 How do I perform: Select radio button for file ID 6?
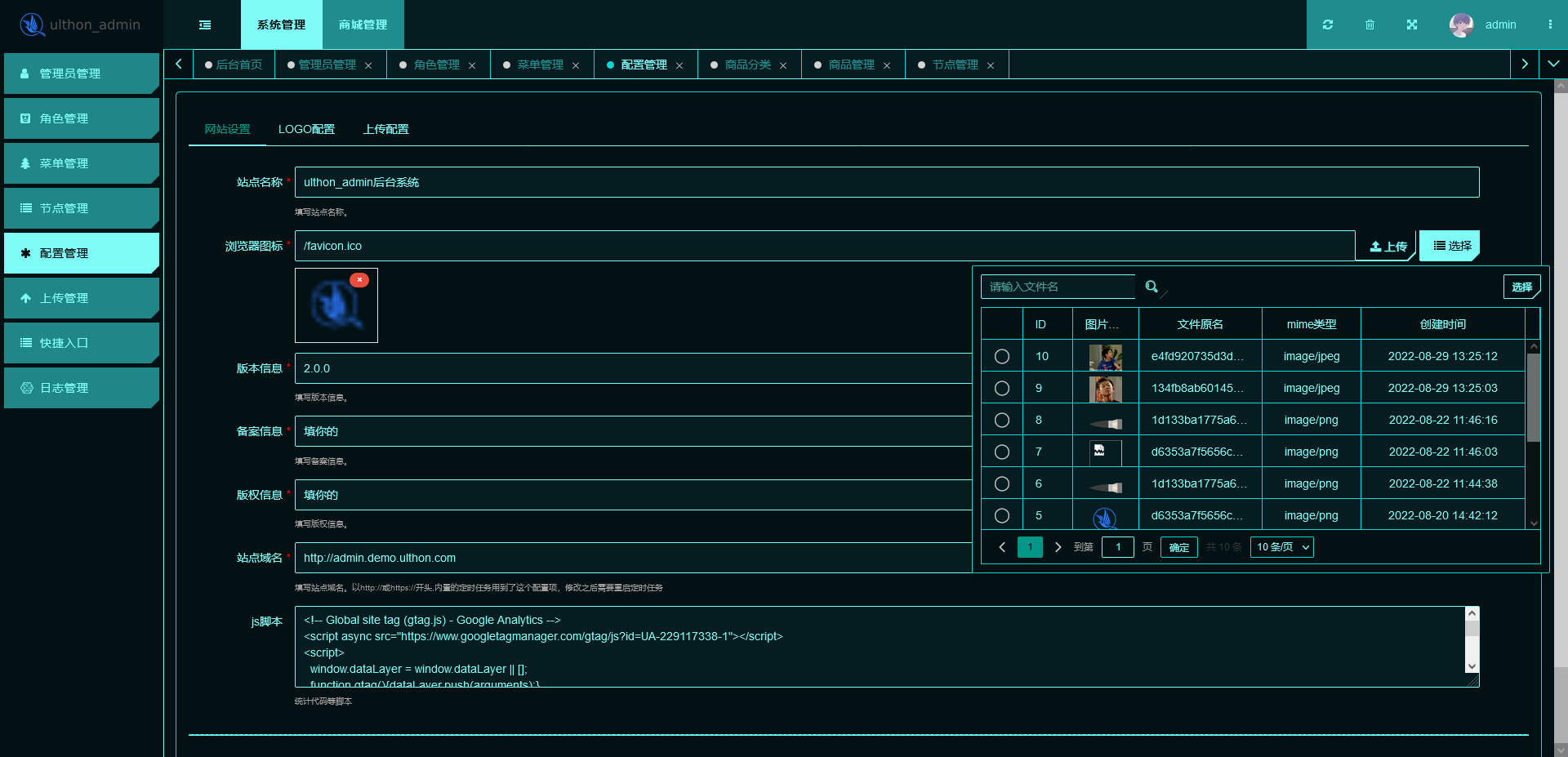point(1002,483)
